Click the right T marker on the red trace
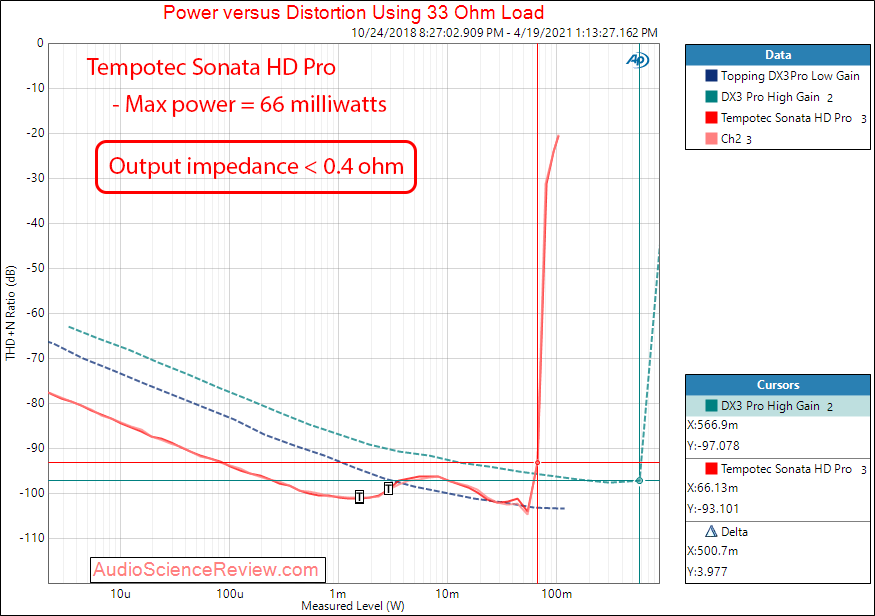The image size is (875, 616). click(388, 489)
